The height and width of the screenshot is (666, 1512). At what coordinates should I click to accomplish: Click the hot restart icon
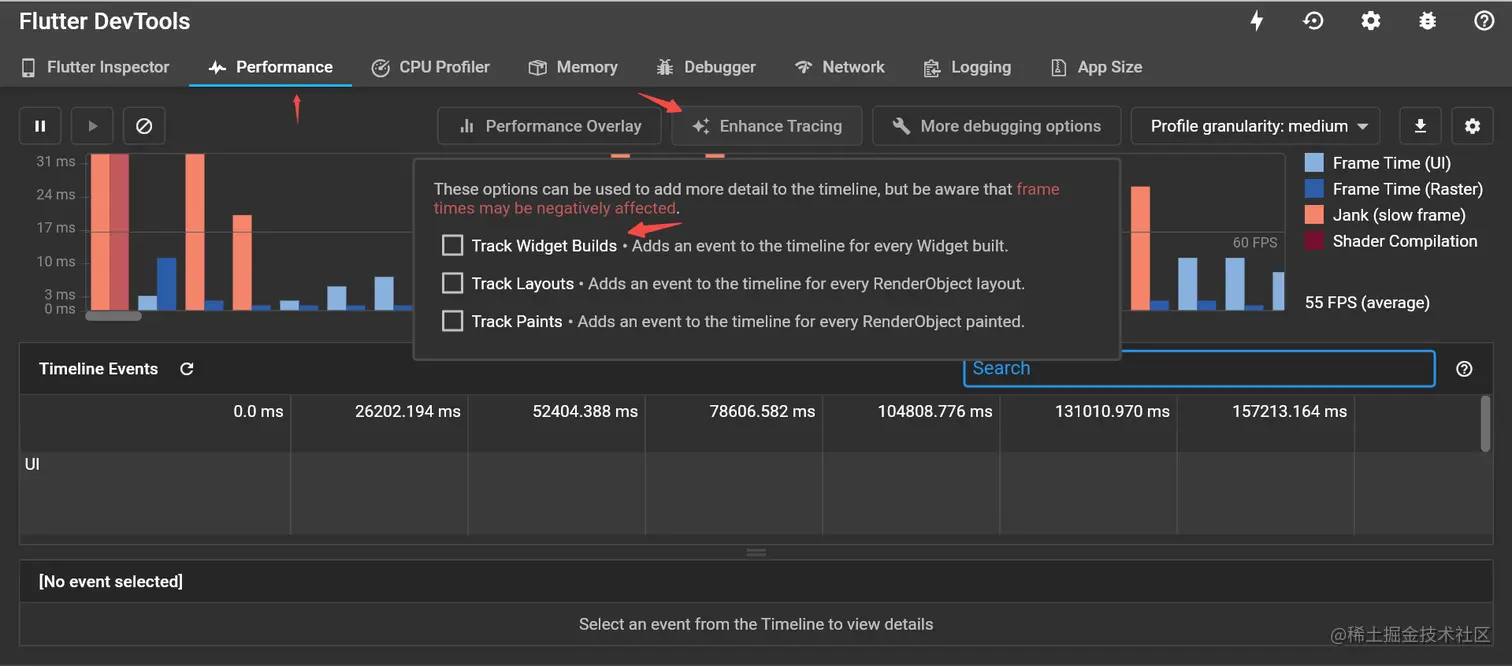1314,21
